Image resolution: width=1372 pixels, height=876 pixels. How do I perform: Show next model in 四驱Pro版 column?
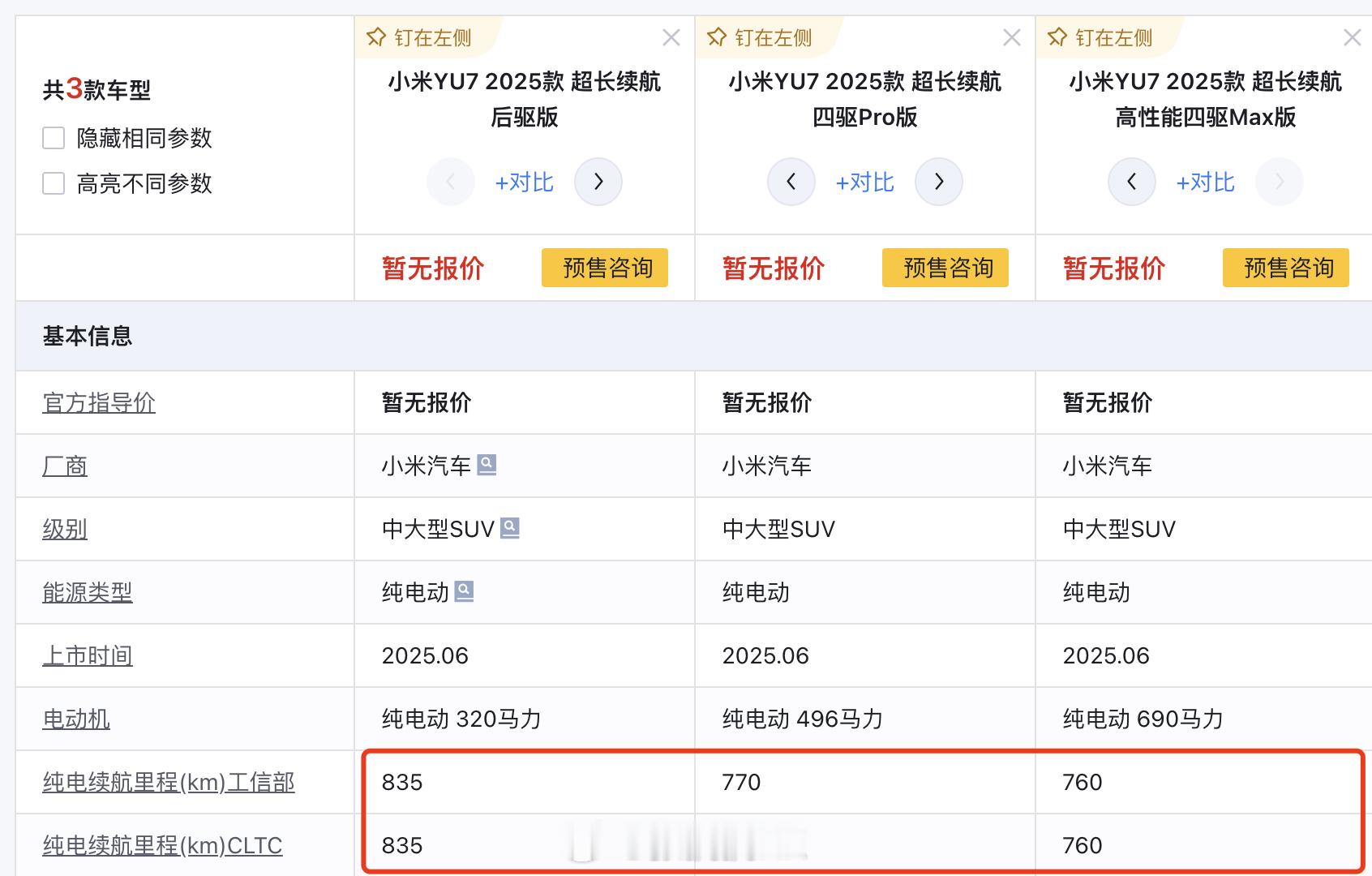coord(939,182)
